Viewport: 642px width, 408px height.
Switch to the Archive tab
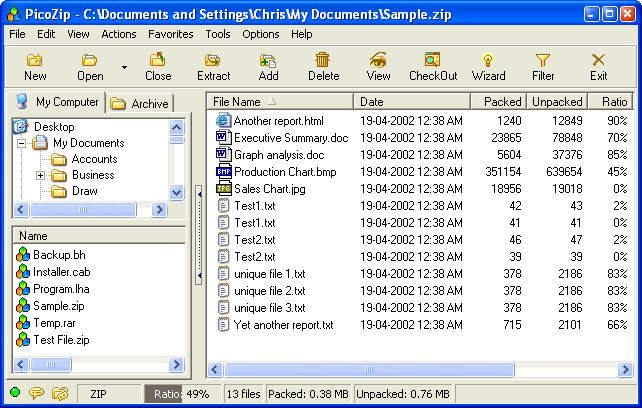tap(140, 104)
